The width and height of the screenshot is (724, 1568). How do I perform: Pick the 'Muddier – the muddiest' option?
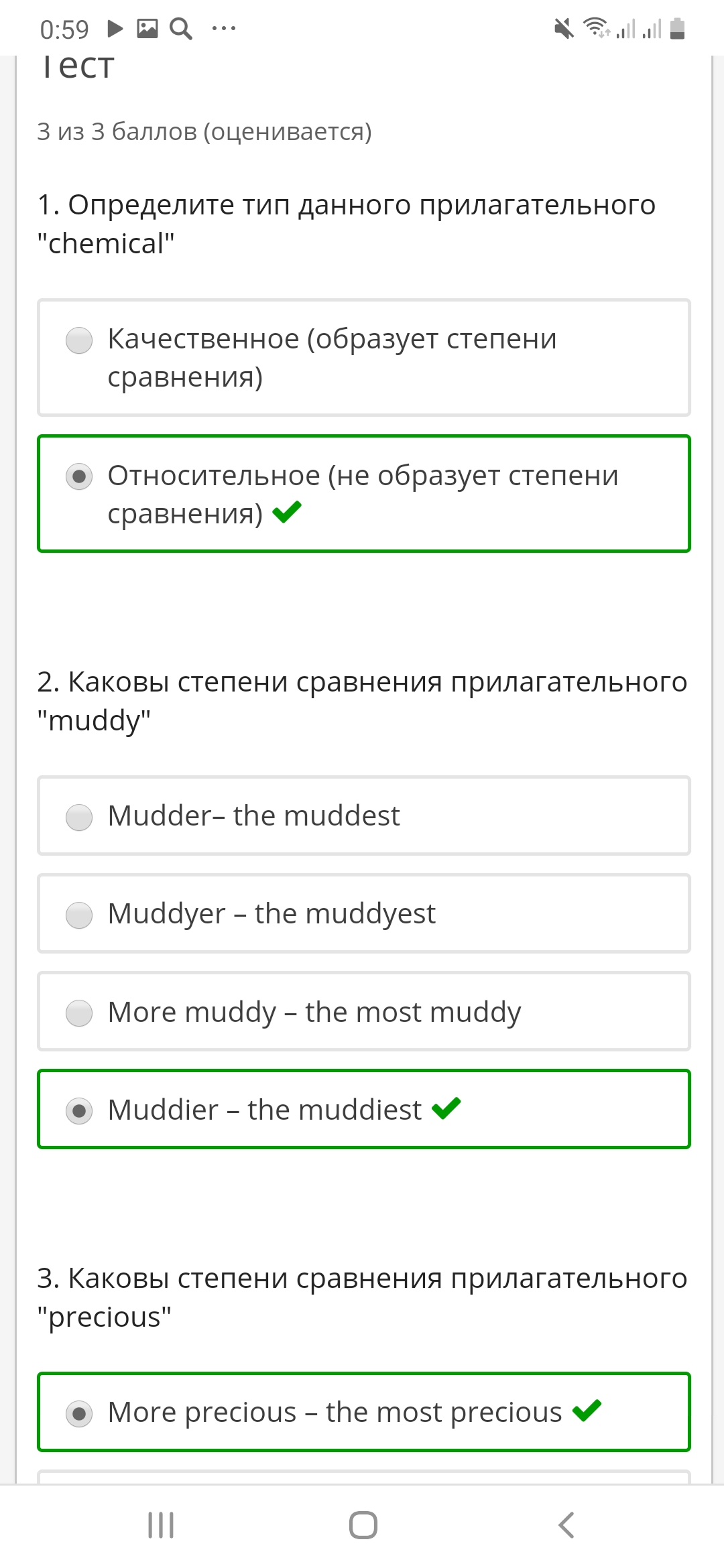pyautogui.click(x=364, y=1109)
